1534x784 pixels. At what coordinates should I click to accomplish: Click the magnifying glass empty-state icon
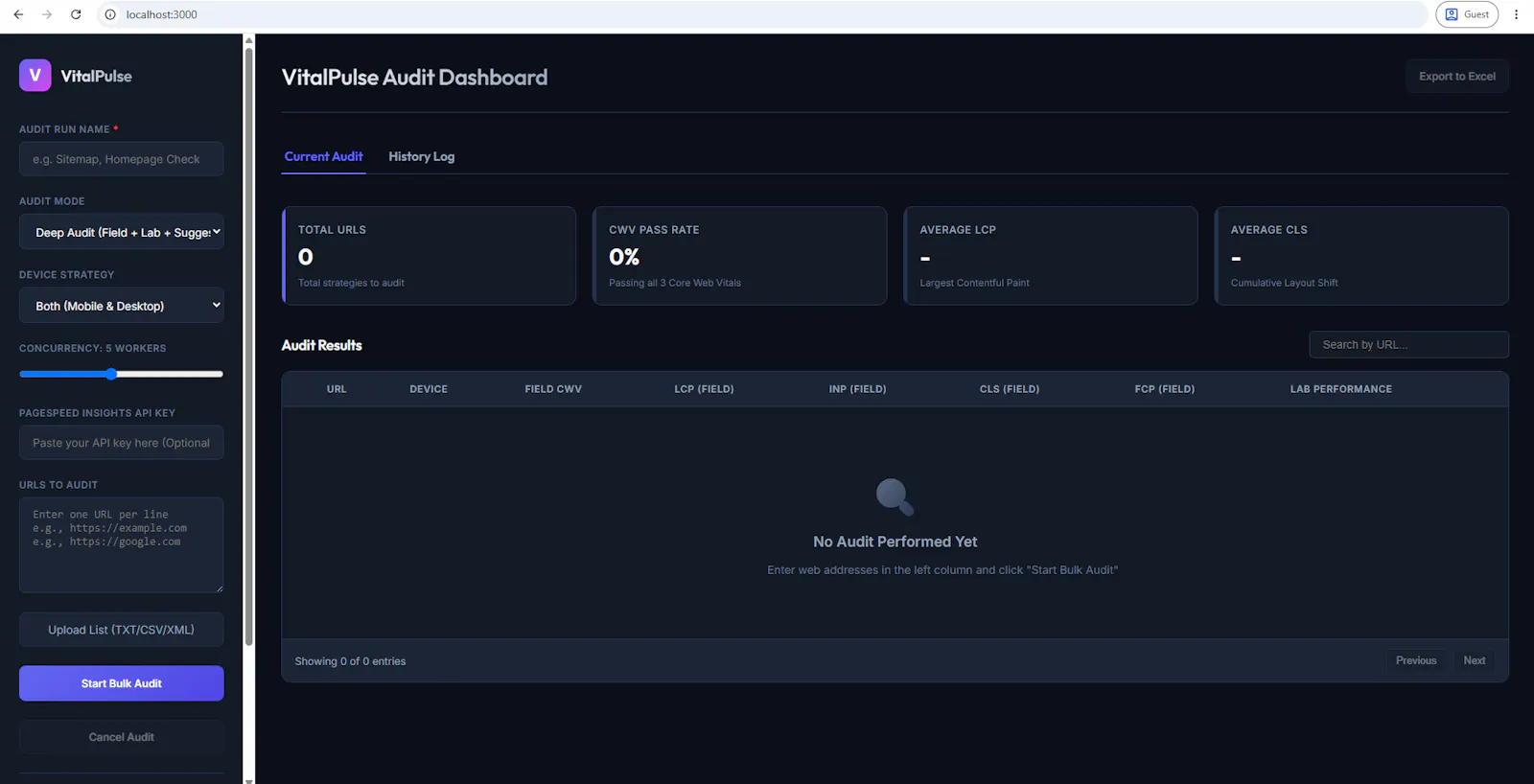895,496
